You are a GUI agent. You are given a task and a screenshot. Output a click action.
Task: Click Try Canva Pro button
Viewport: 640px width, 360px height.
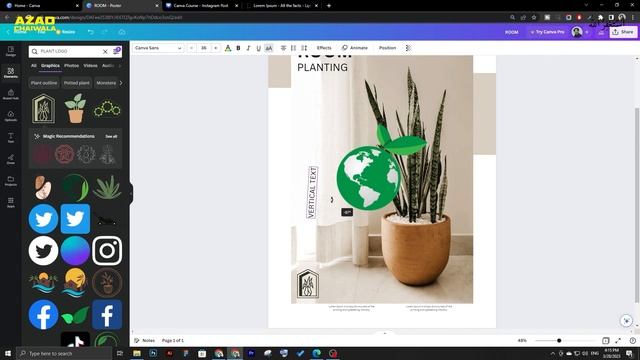click(547, 32)
